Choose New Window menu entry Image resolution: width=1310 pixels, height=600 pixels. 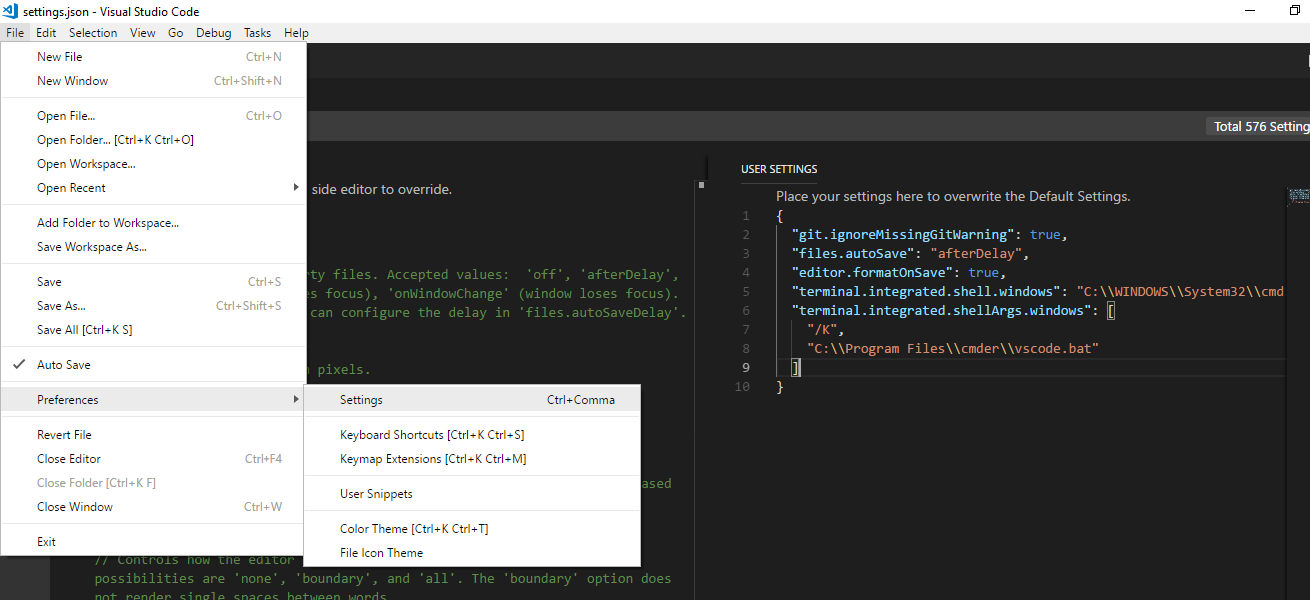click(153, 81)
